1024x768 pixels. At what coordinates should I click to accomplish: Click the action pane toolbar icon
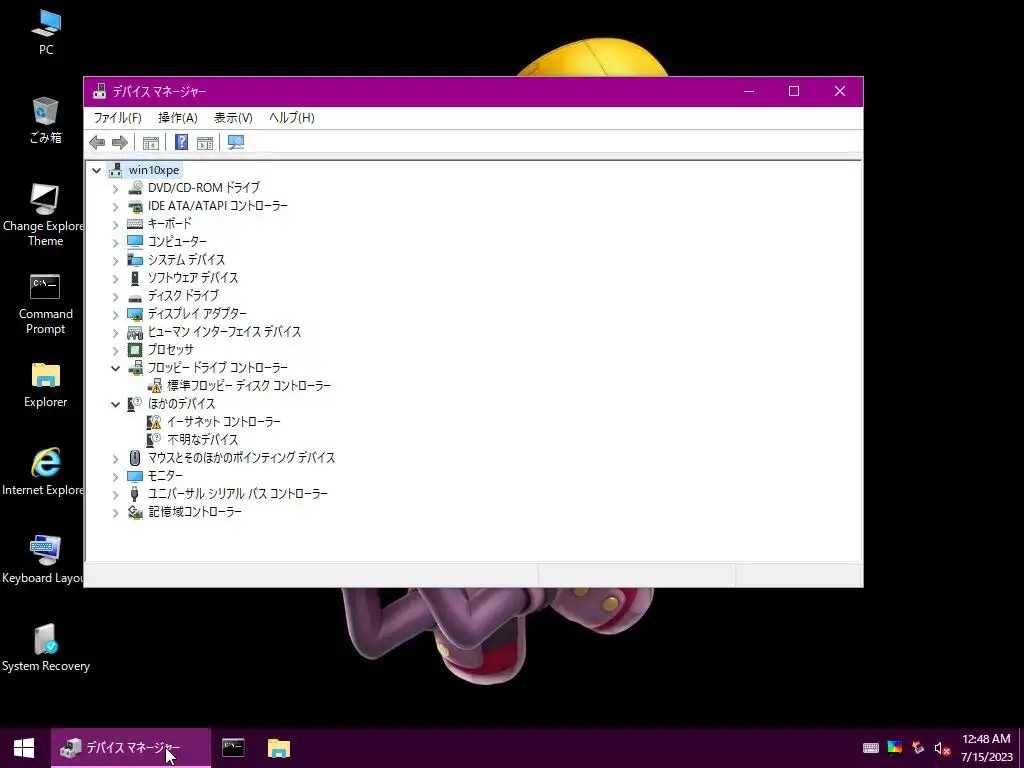click(x=205, y=142)
